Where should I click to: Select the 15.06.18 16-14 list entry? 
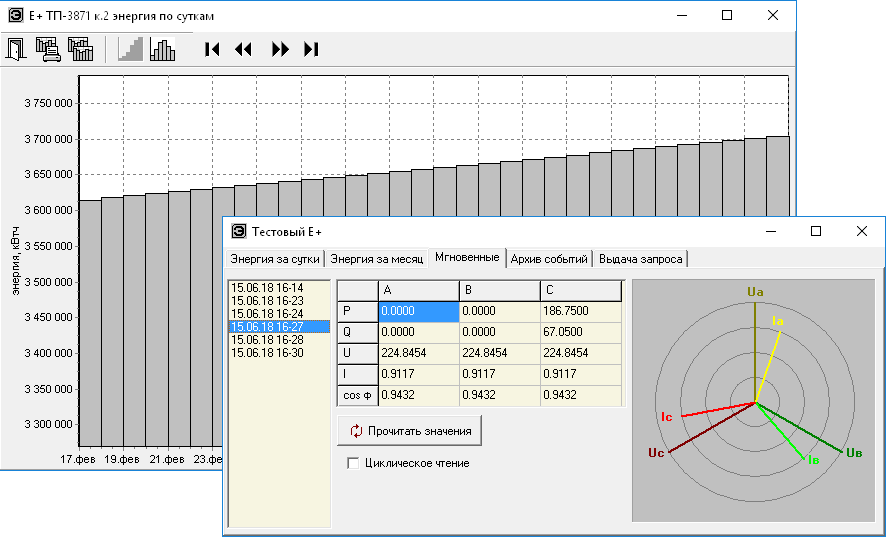tap(267, 288)
